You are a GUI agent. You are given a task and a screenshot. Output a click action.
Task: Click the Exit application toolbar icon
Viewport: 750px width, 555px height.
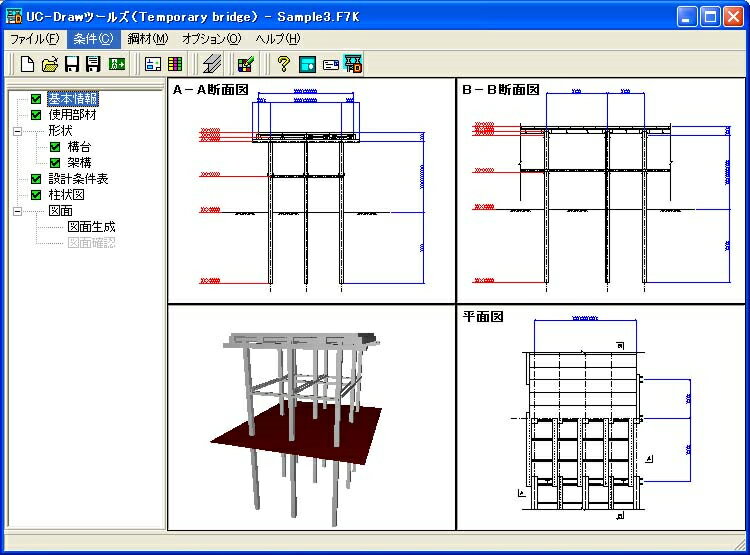pyautogui.click(x=117, y=64)
